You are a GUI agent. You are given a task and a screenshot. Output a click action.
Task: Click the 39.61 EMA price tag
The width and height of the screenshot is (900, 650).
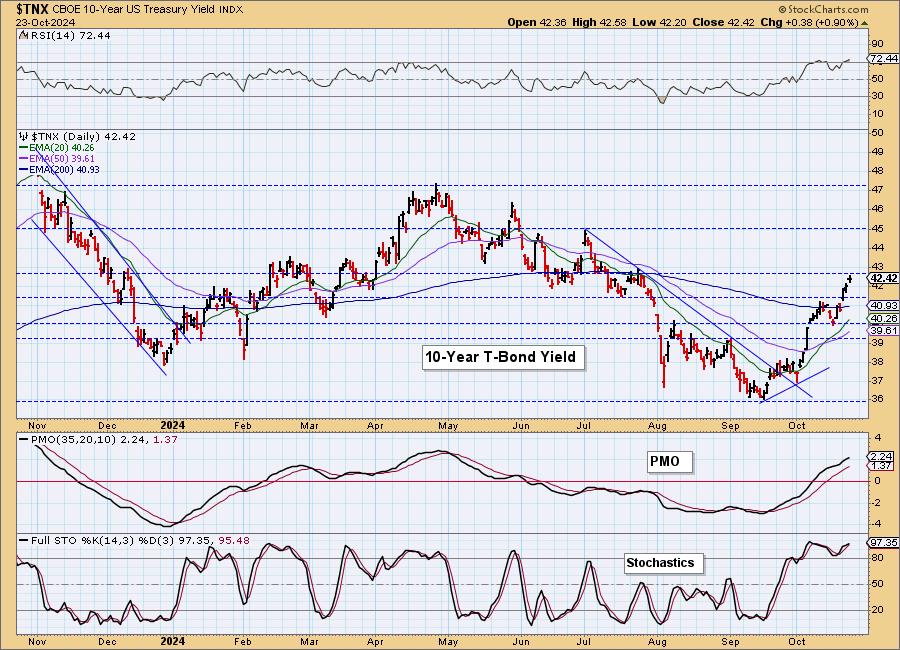(x=883, y=331)
